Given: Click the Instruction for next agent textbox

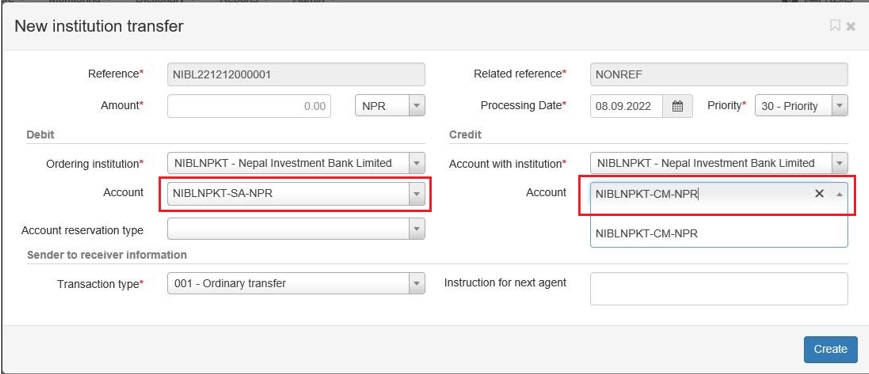Looking at the screenshot, I should 719,289.
